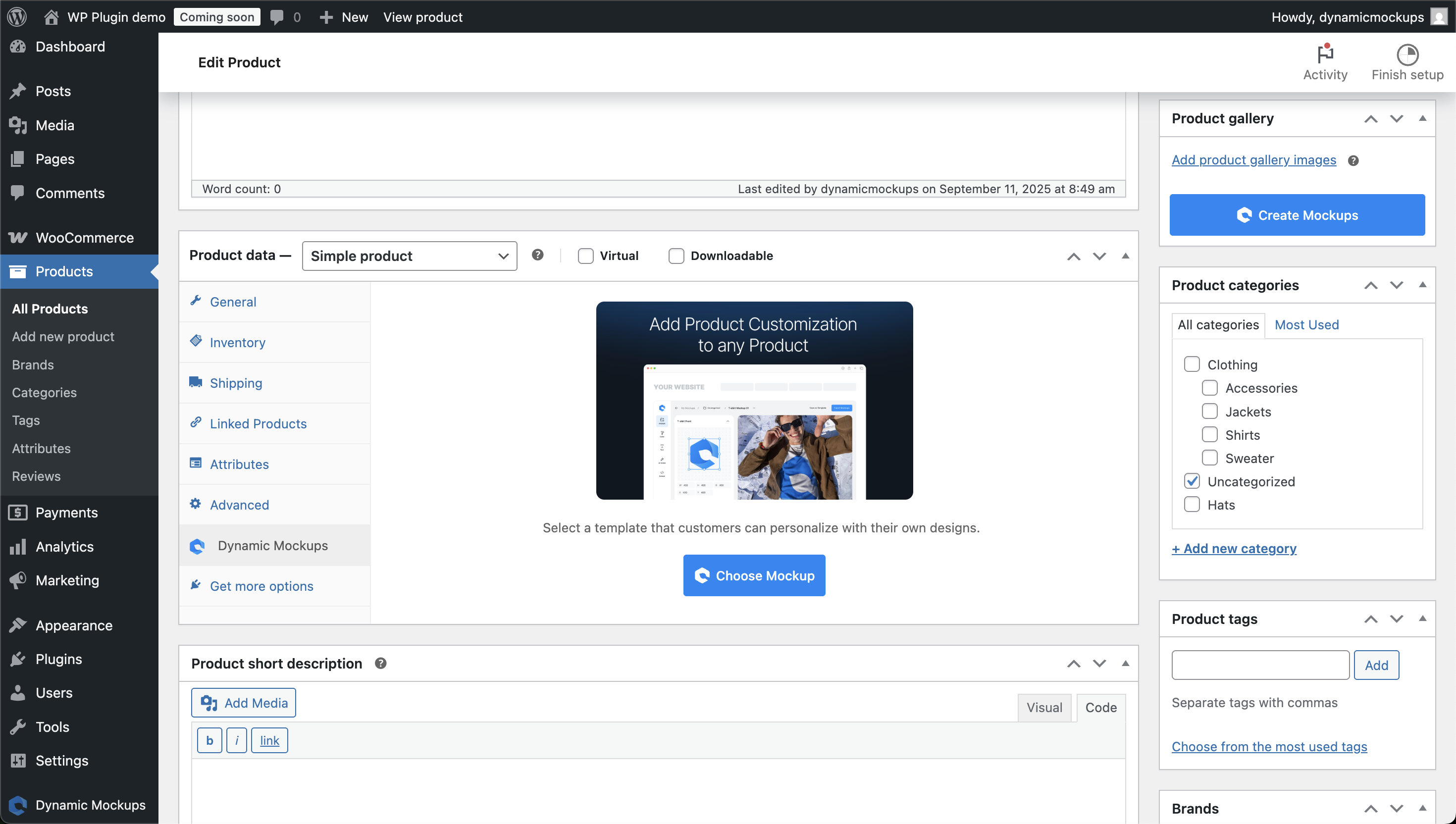Image resolution: width=1456 pixels, height=824 pixels.
Task: Open the Simple product dropdown
Action: 409,256
